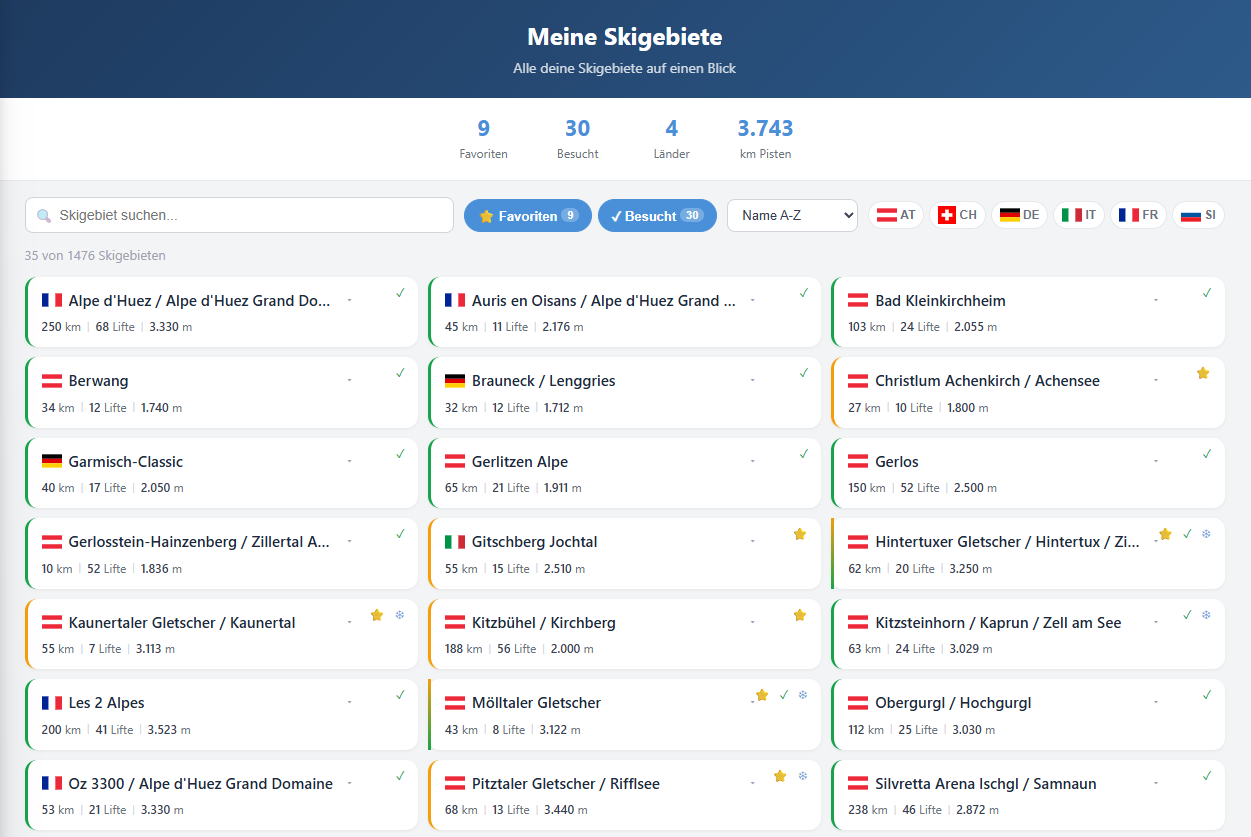Click the snowflake icon on Mölltaler Gletscher card

(x=802, y=695)
